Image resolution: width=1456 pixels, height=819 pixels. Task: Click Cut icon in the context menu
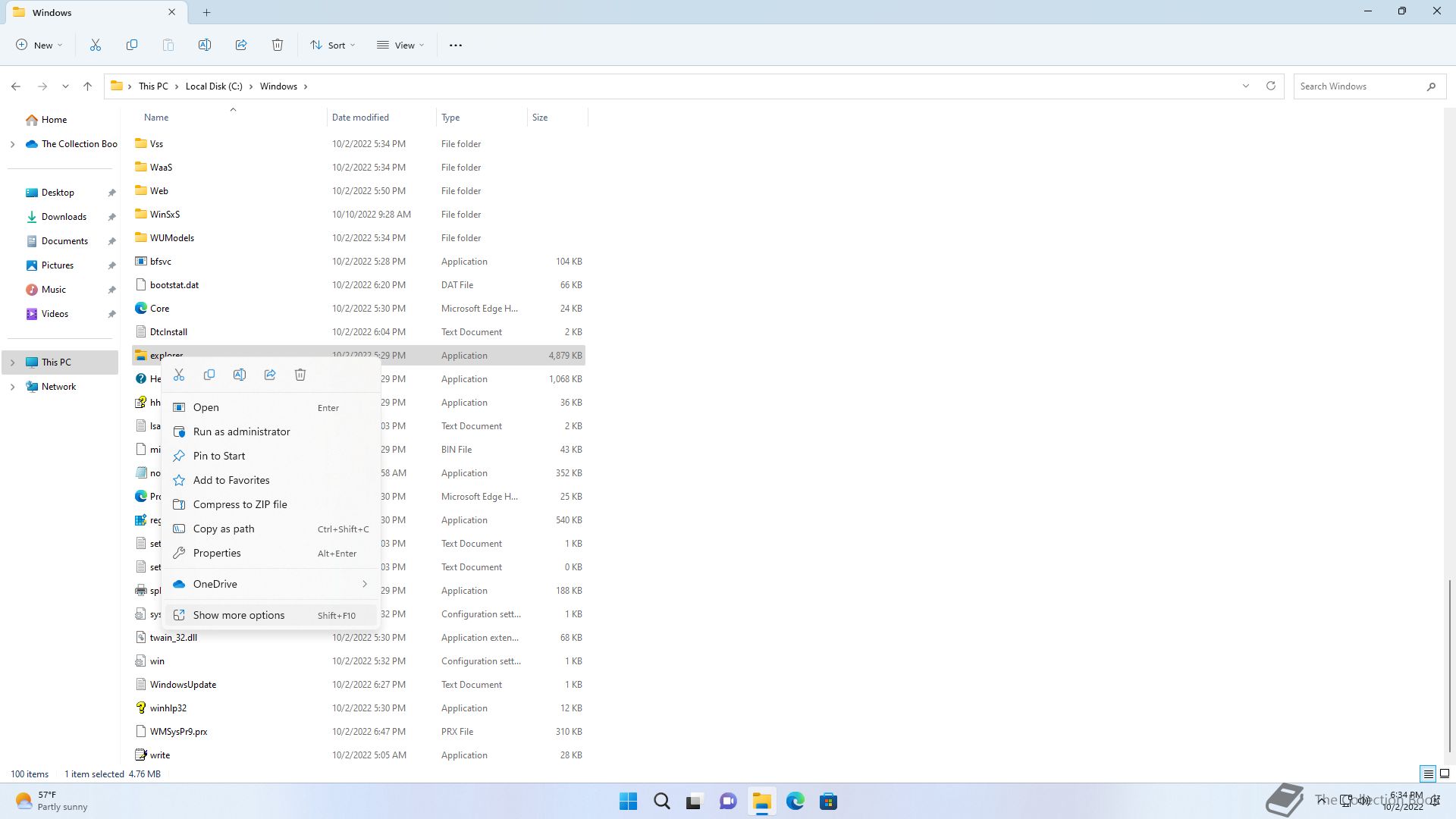(179, 375)
